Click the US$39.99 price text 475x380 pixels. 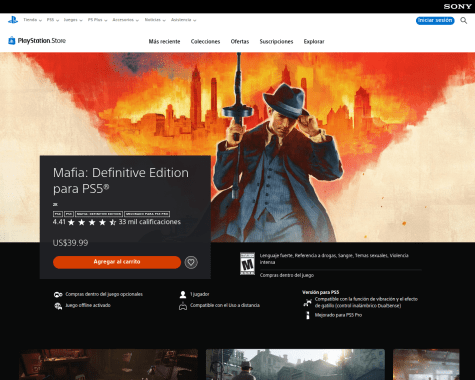click(70, 243)
